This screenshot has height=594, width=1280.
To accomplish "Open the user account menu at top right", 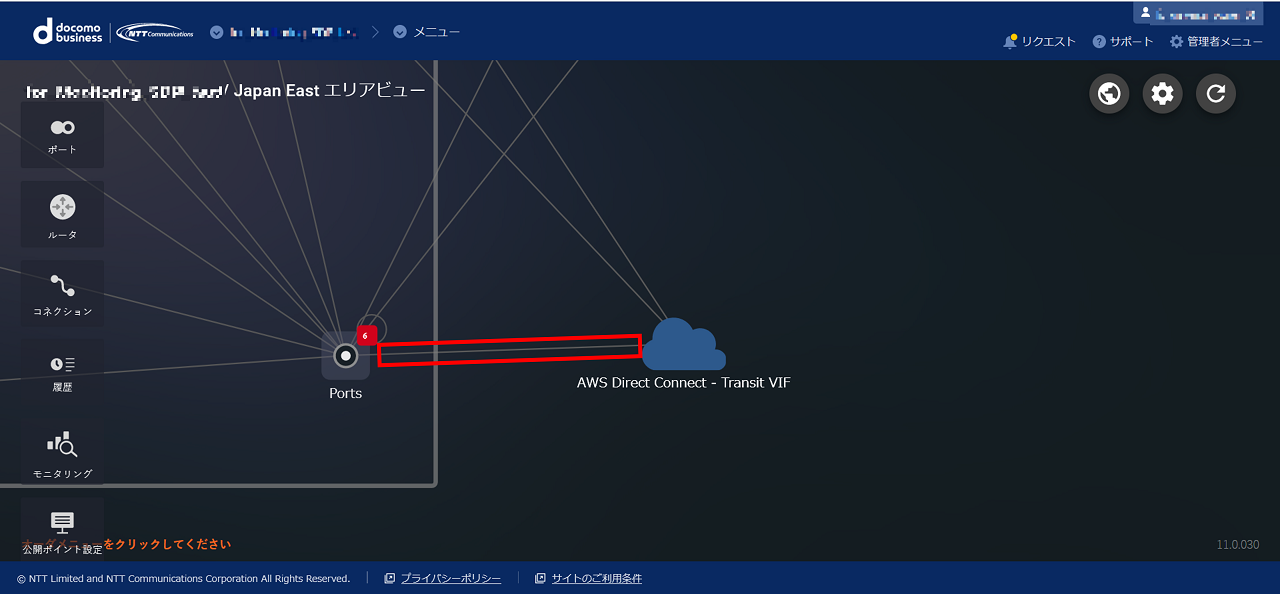I will coord(1197,14).
